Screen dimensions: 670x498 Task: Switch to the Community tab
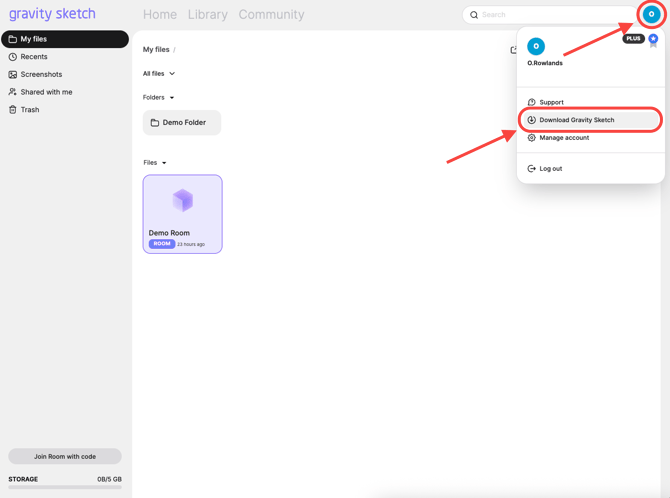[271, 15]
